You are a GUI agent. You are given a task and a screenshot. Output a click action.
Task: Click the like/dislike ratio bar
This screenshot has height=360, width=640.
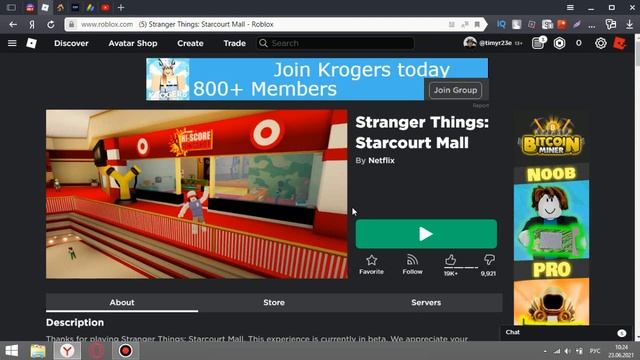click(461, 268)
